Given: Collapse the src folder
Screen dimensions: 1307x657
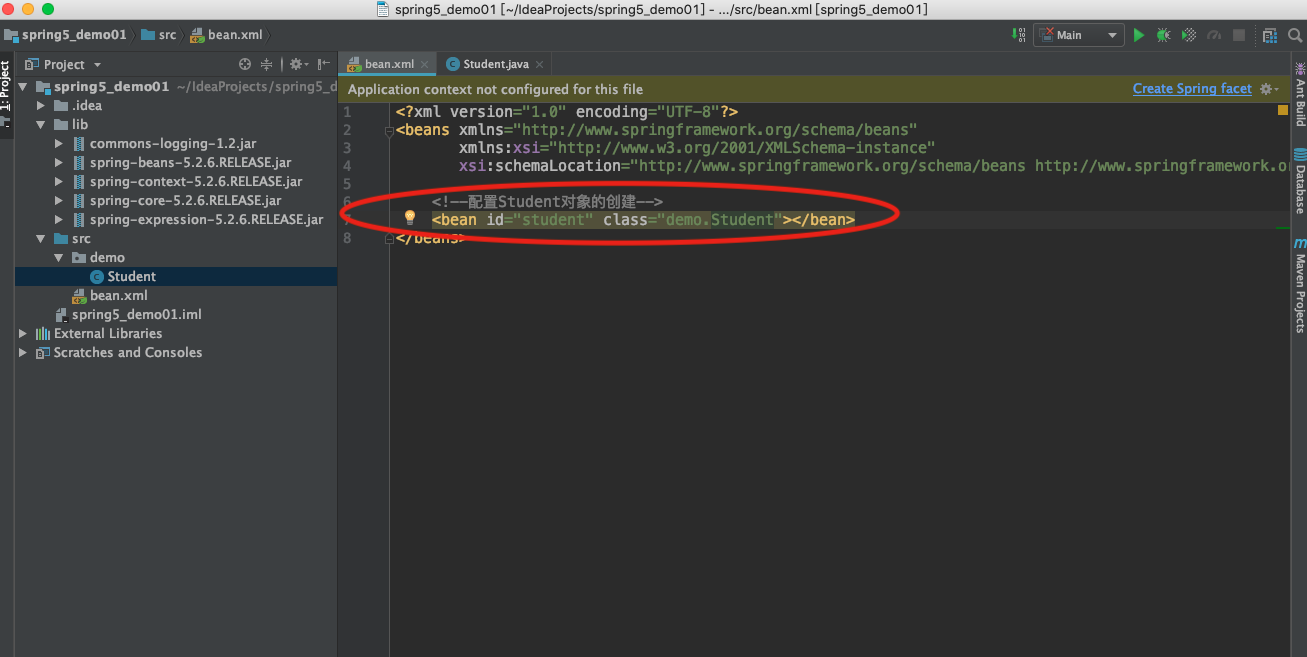Looking at the screenshot, I should (x=41, y=239).
